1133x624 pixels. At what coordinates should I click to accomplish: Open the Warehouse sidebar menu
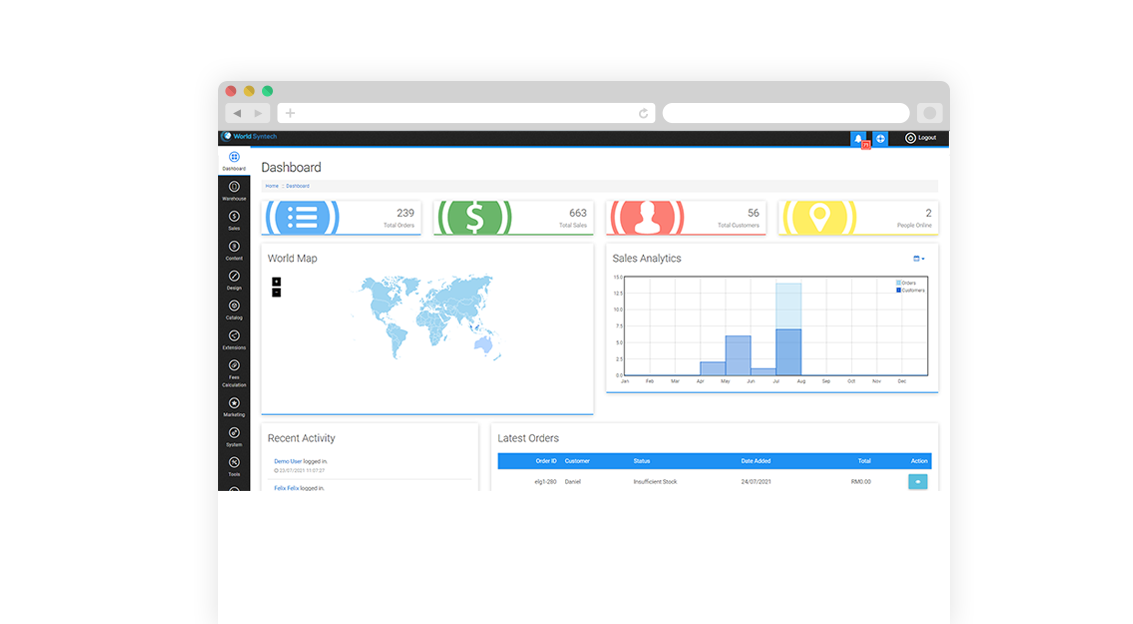pos(234,189)
